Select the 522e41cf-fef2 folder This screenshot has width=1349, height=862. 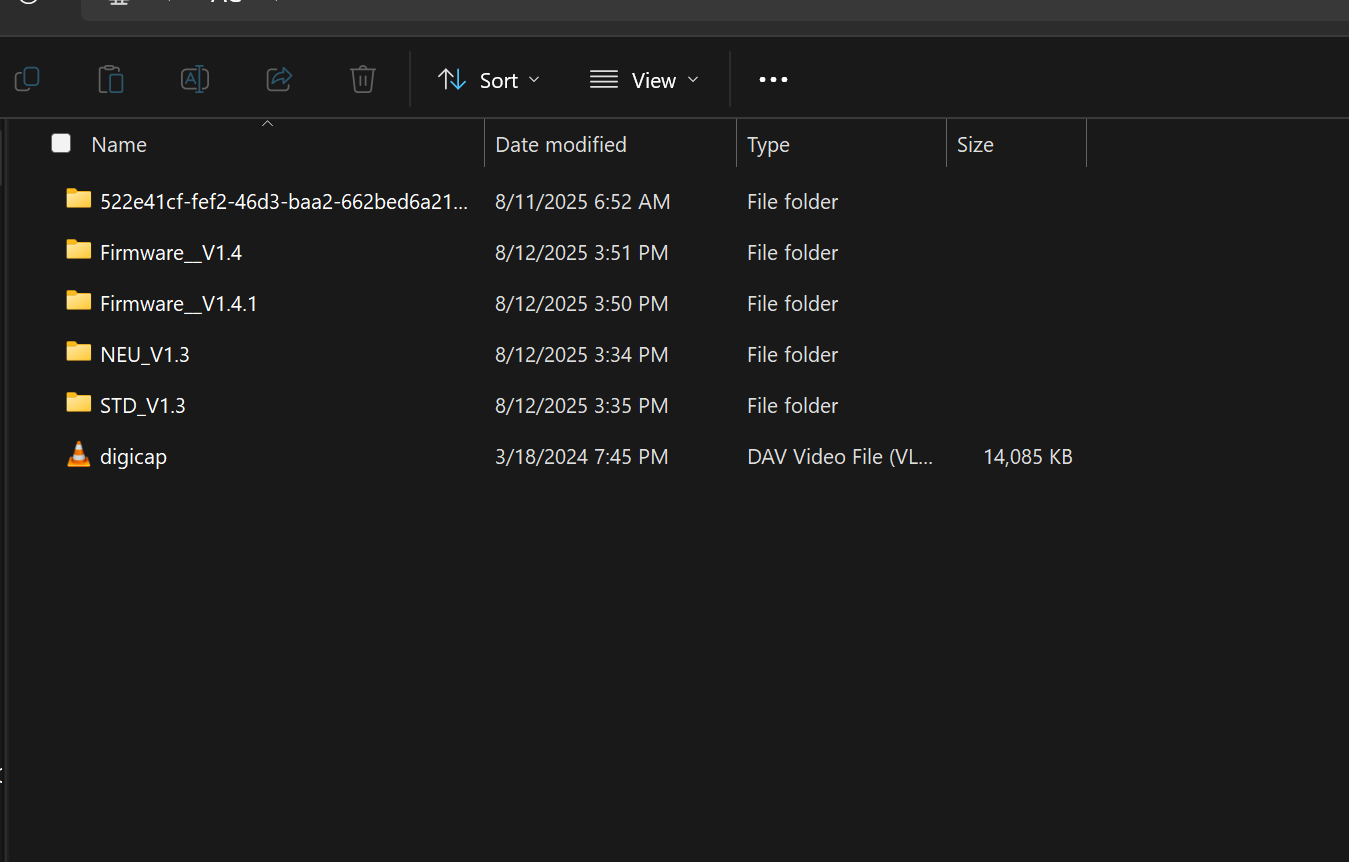pos(283,202)
